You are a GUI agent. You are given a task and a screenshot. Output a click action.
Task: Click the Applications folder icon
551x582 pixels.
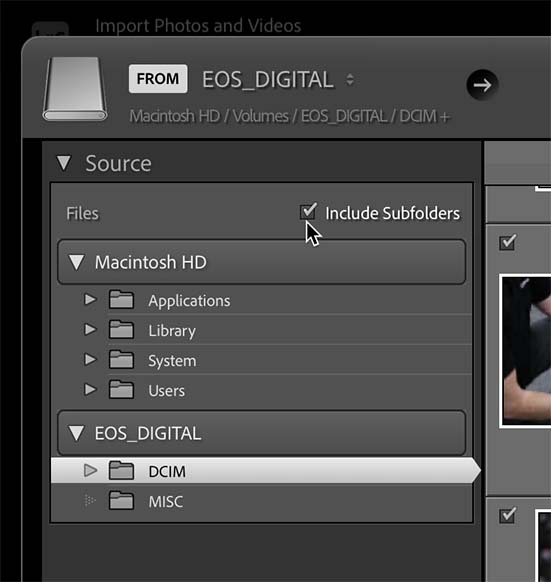pyautogui.click(x=121, y=300)
